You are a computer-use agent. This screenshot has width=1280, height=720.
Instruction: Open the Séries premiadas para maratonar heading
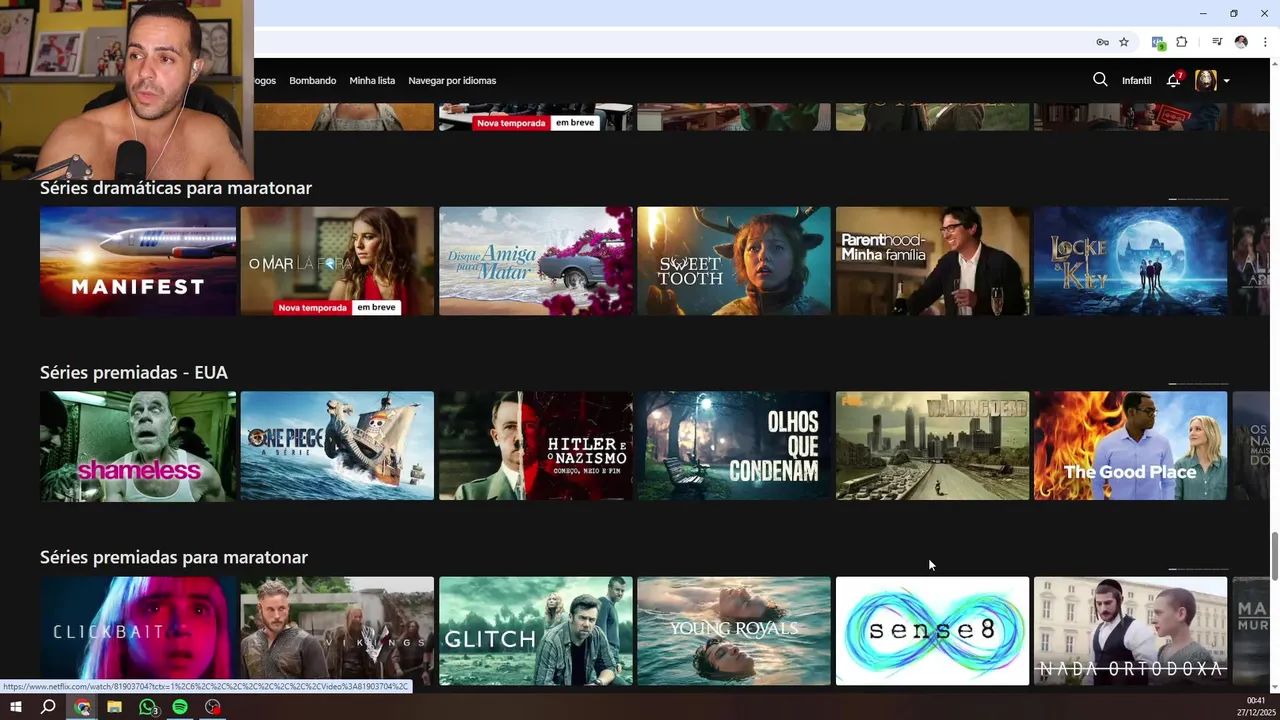click(x=174, y=557)
